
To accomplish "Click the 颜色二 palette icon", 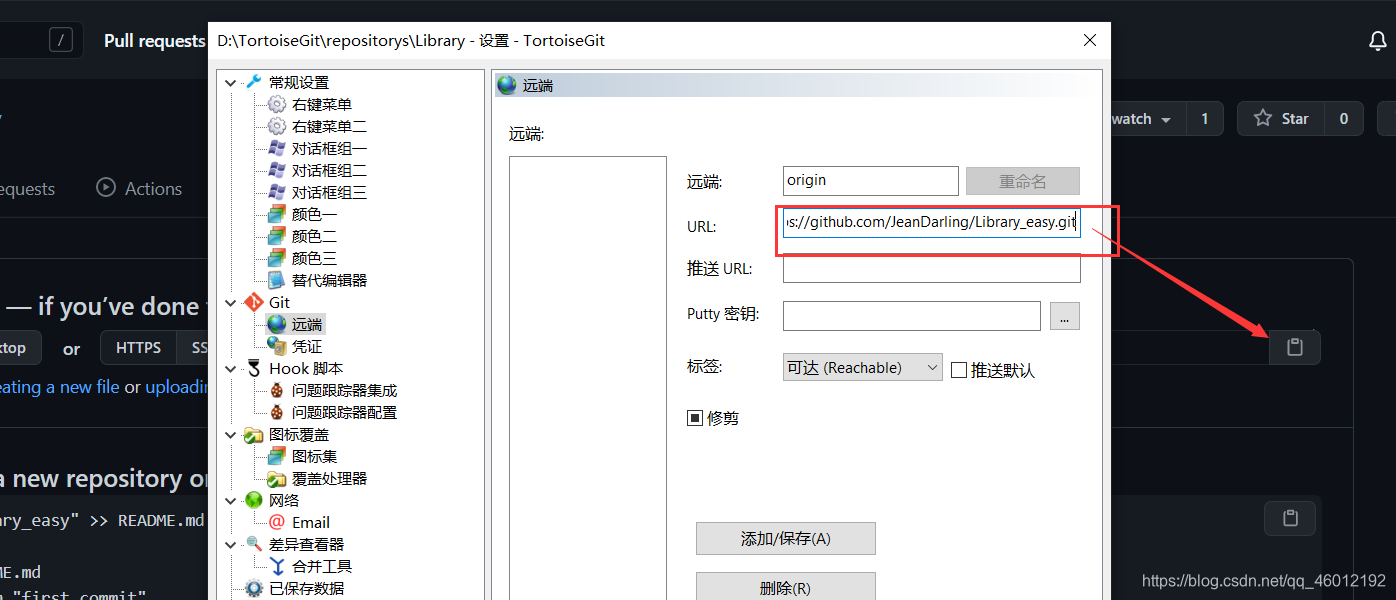I will pyautogui.click(x=276, y=236).
